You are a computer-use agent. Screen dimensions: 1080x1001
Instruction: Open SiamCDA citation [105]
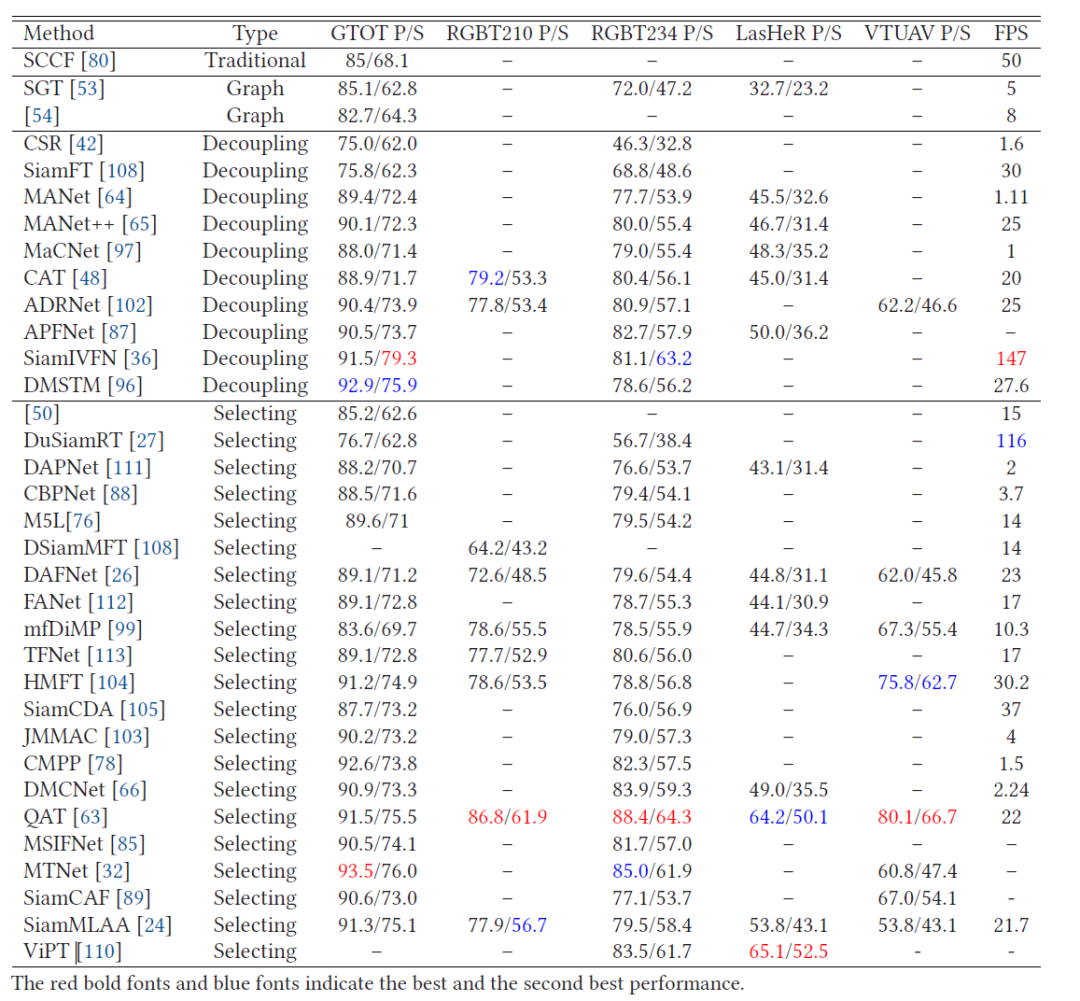pos(143,709)
